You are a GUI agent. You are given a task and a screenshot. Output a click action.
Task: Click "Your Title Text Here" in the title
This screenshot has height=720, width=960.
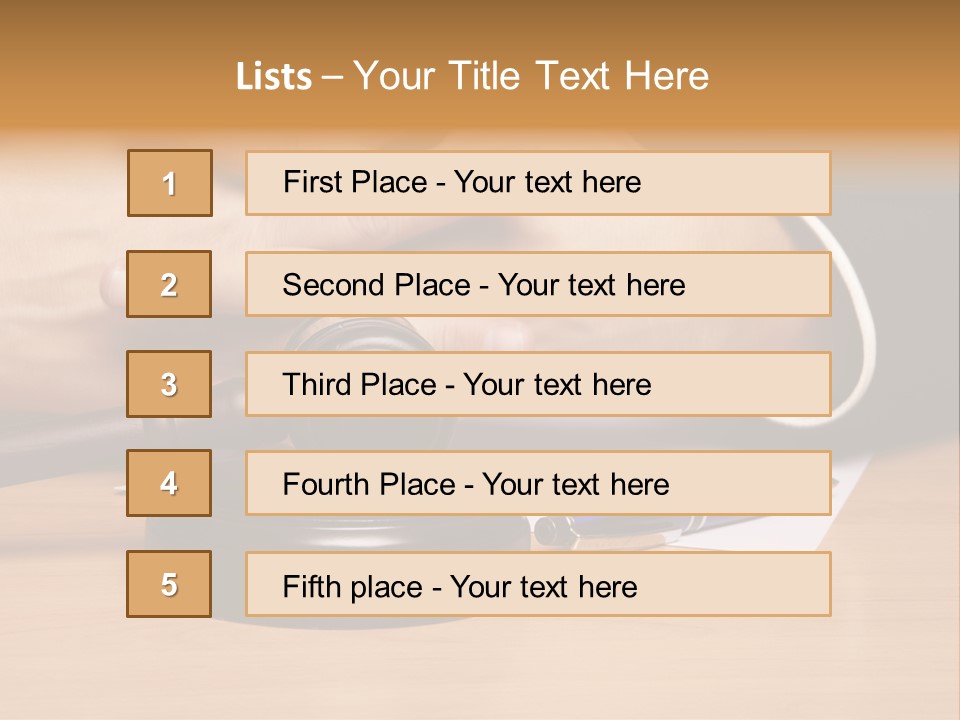pos(531,77)
